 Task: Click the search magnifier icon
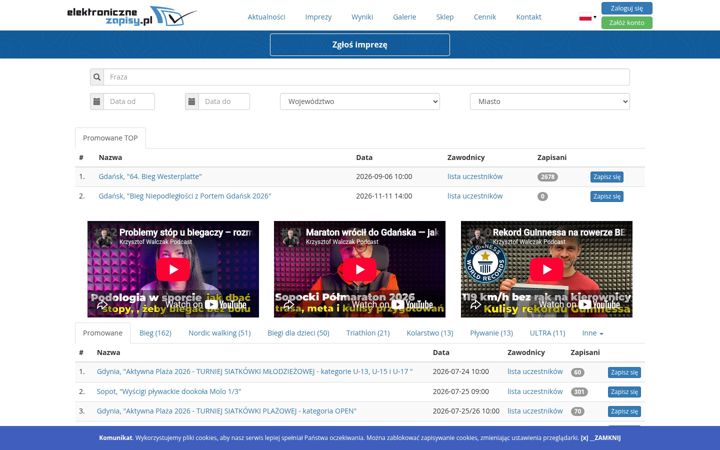97,77
